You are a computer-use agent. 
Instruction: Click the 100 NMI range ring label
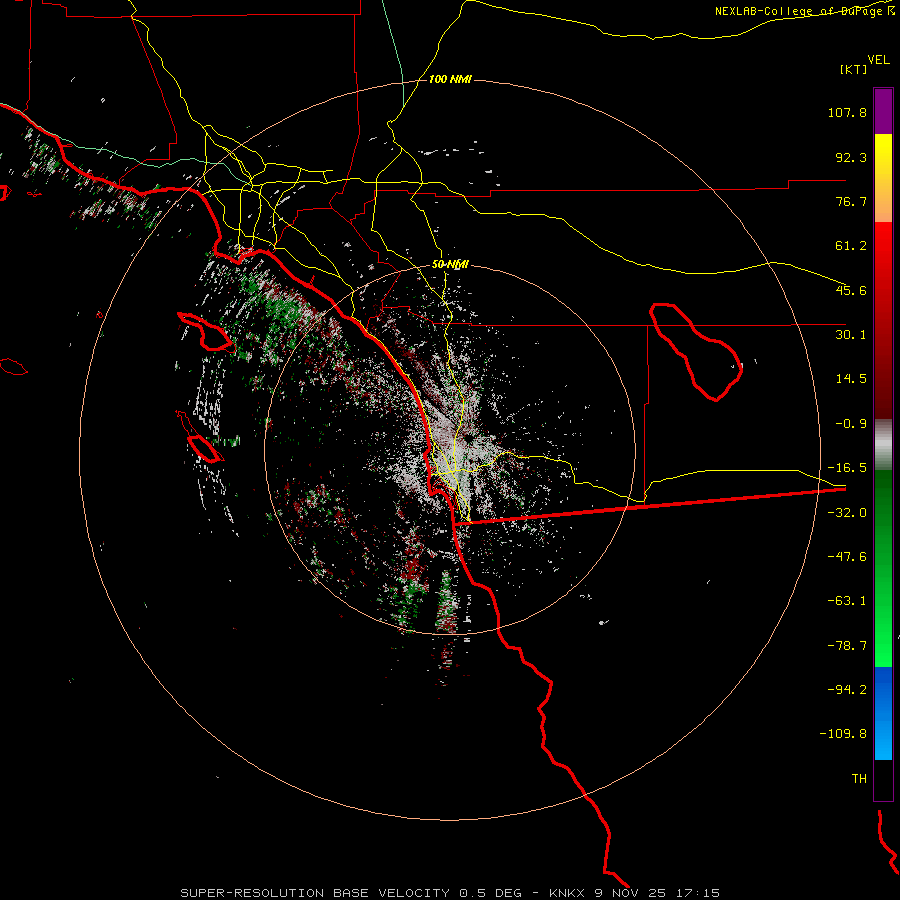point(450,79)
